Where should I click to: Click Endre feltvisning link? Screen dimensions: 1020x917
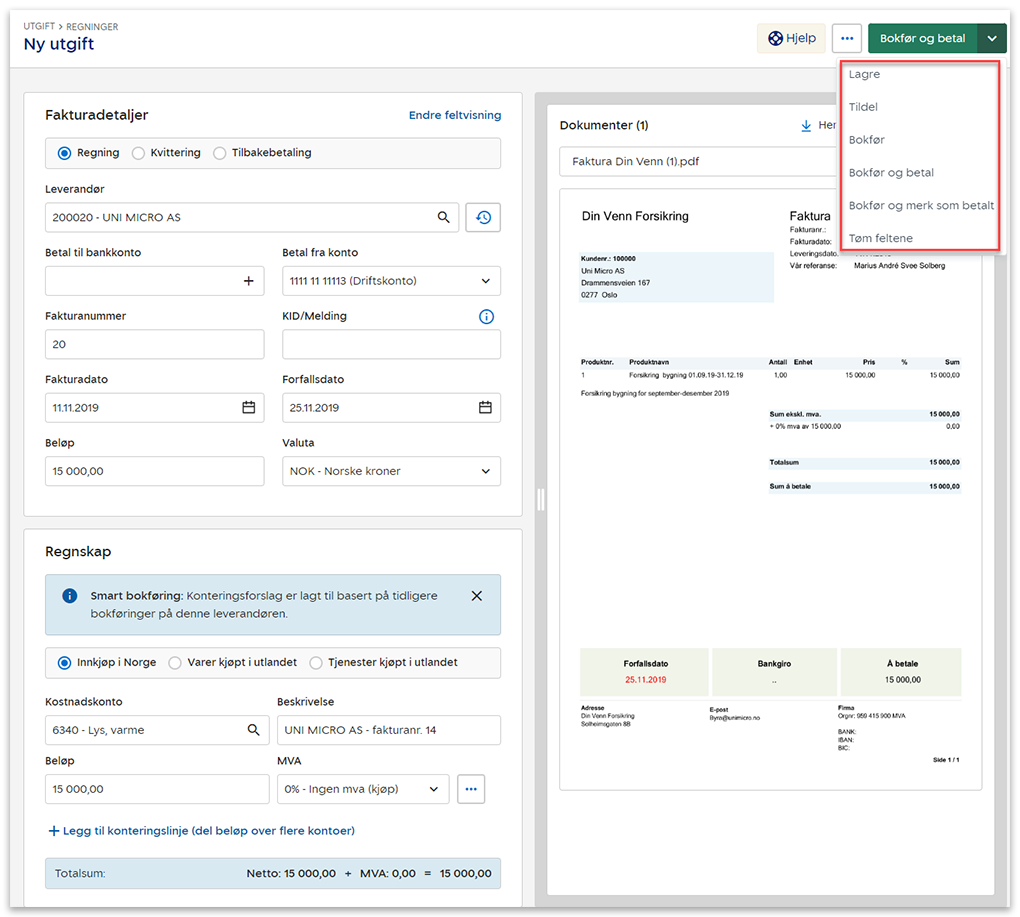(x=454, y=115)
